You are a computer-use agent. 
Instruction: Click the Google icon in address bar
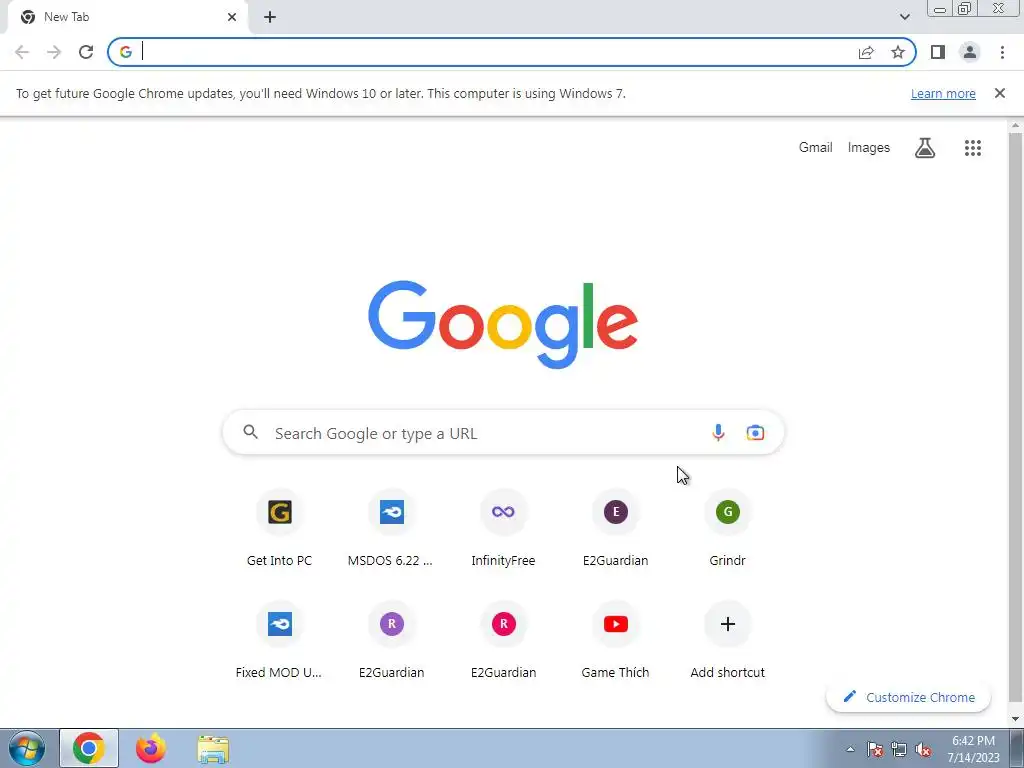126,52
